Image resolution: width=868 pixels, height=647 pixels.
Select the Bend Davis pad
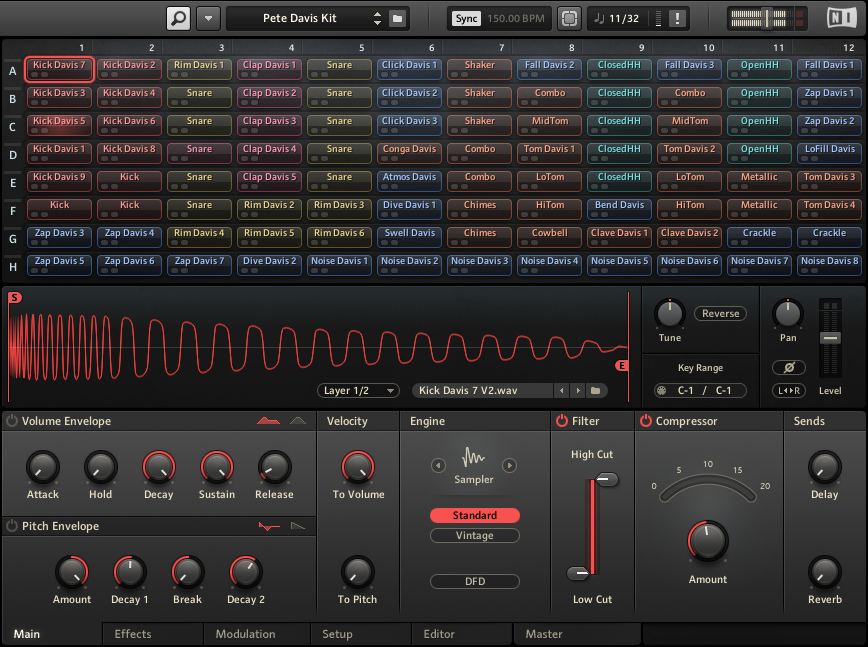pos(619,209)
